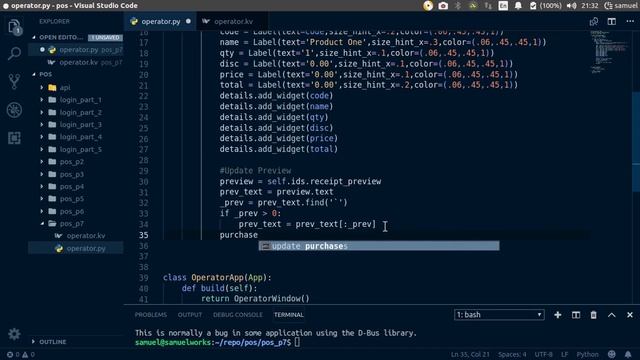Open the Debug Console panel tab
640x360 pixels.
pyautogui.click(x=238, y=315)
